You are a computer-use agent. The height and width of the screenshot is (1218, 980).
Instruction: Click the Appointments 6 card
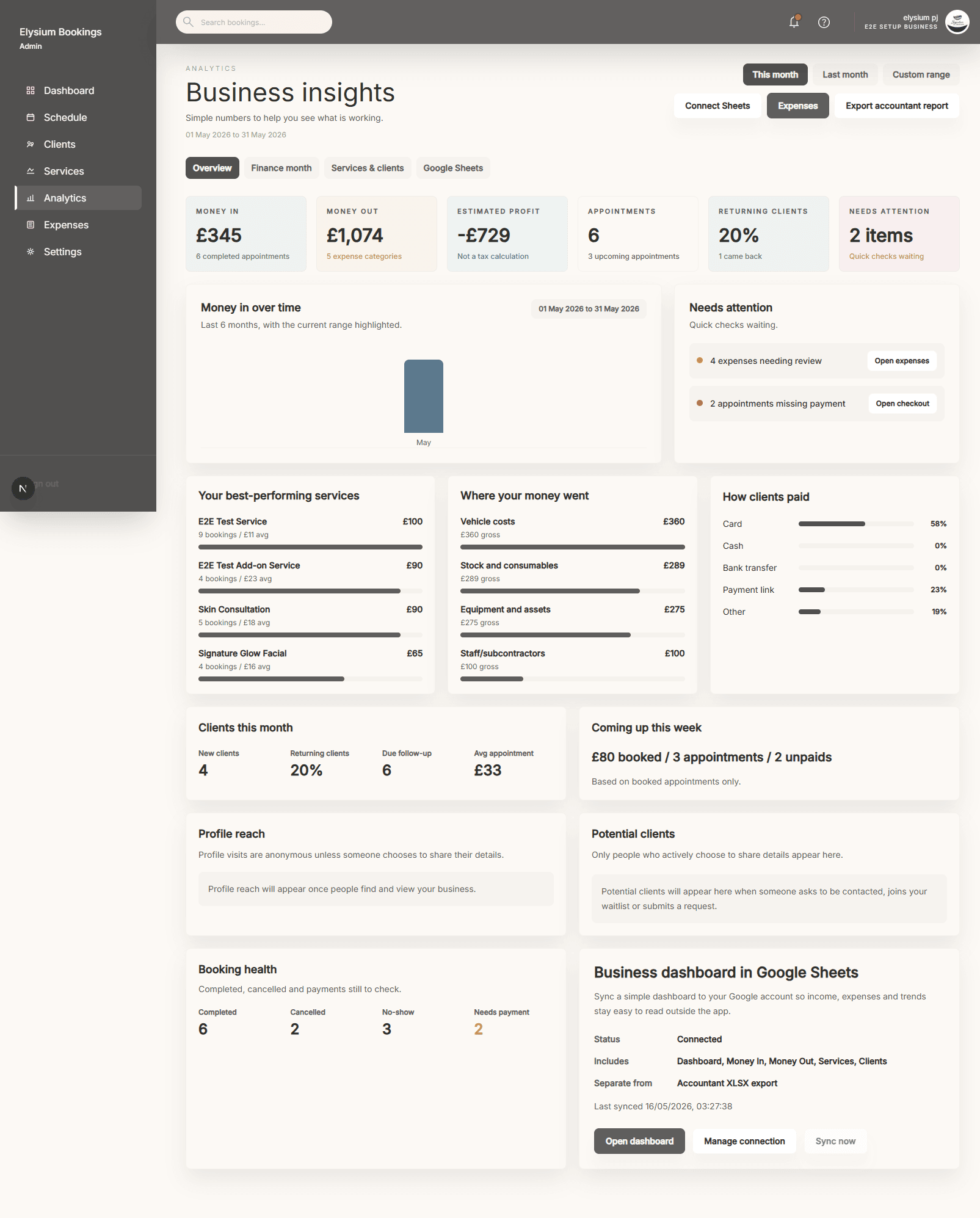(x=638, y=234)
